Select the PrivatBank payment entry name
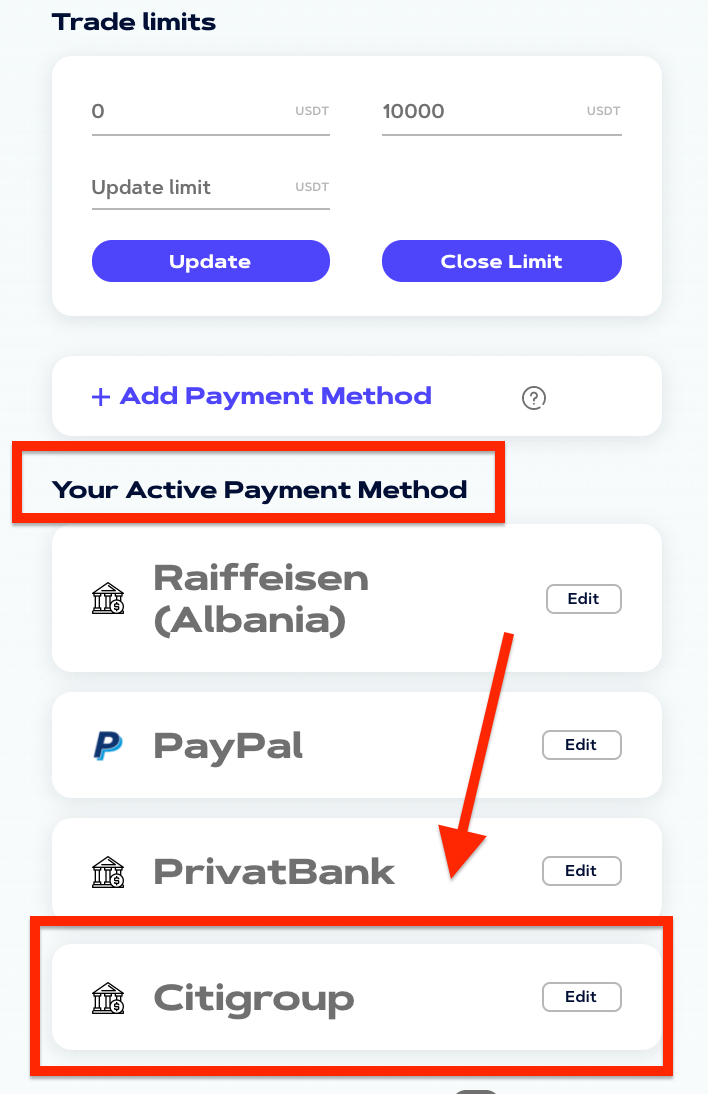Viewport: 708px width, 1094px height. [274, 871]
